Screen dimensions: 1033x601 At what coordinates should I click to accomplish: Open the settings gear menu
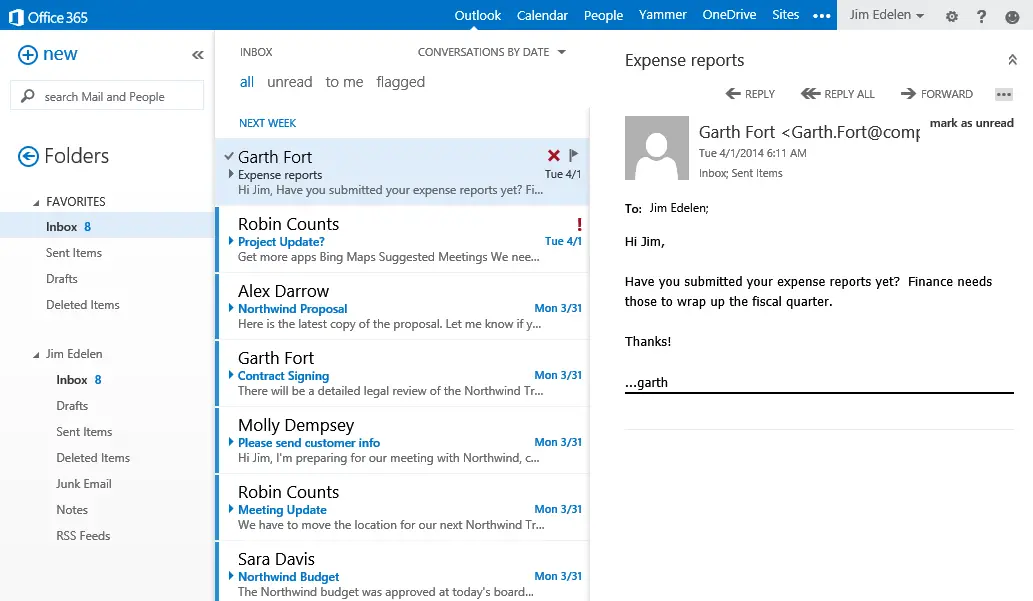tap(951, 16)
